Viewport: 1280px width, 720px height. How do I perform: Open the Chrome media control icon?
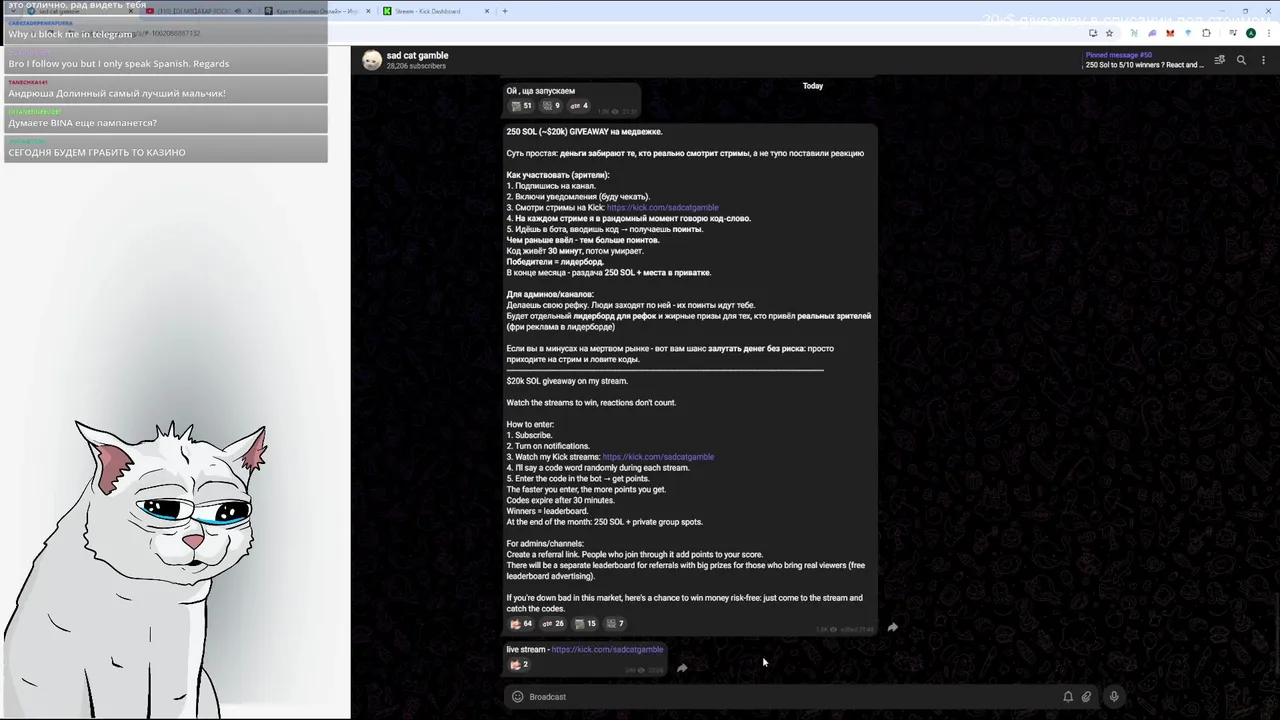(x=1231, y=33)
